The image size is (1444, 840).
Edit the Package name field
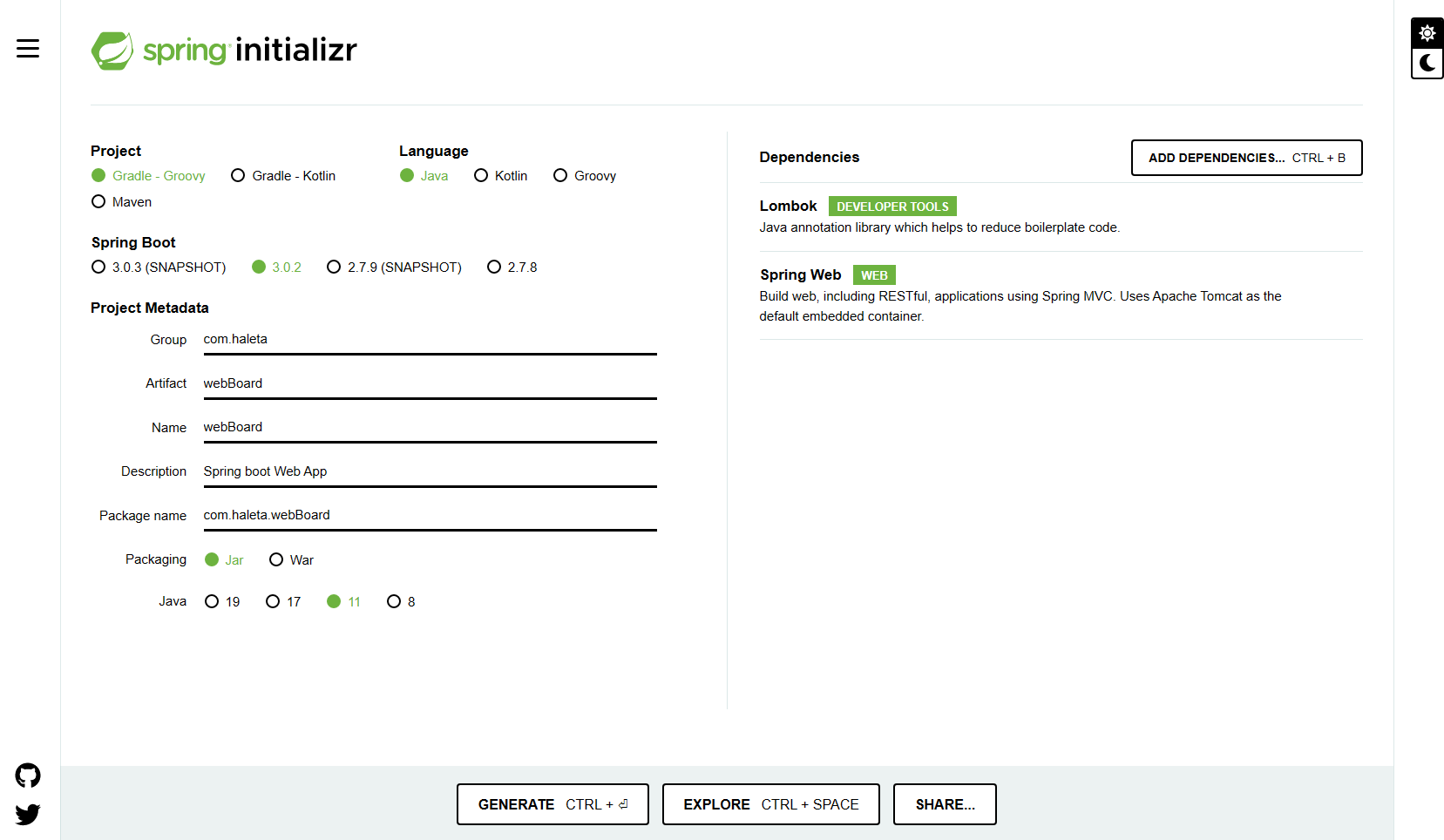coord(430,516)
